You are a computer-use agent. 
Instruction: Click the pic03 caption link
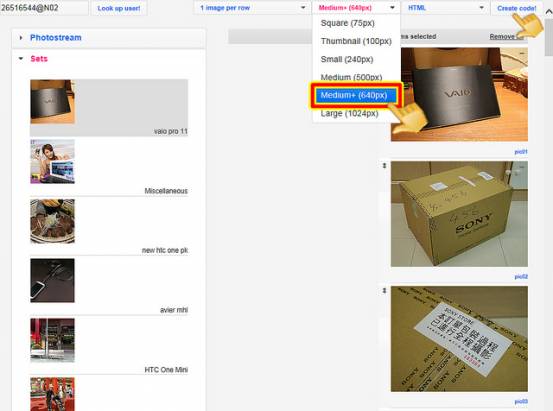[521, 401]
